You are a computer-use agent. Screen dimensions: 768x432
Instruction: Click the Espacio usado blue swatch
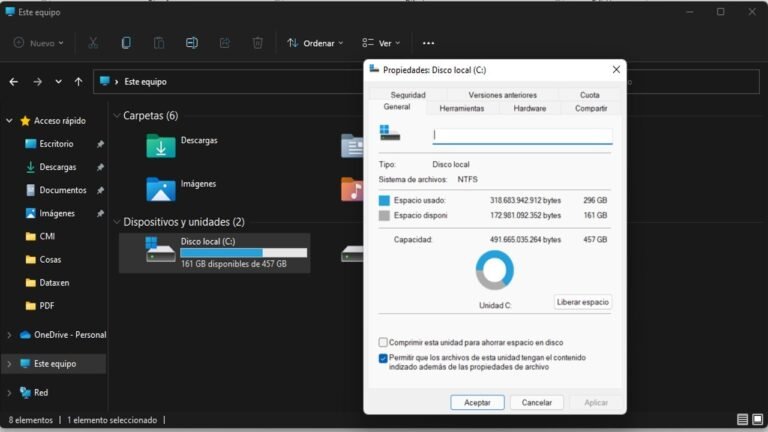(384, 200)
